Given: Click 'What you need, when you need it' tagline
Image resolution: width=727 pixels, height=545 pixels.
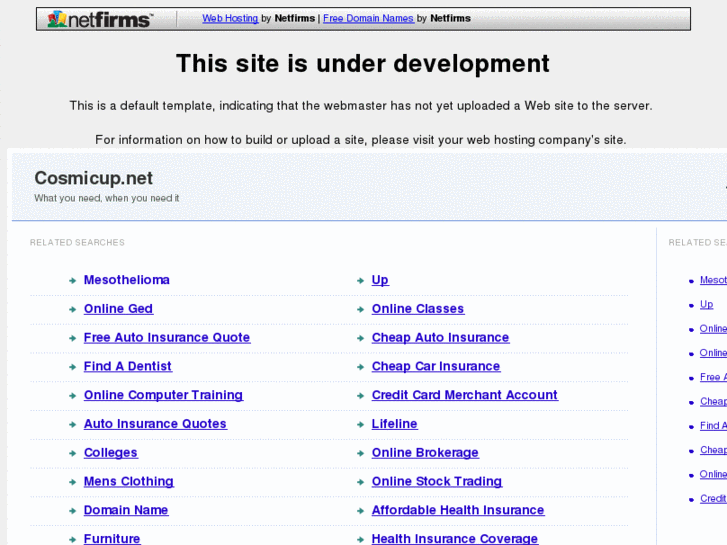Looking at the screenshot, I should click(x=107, y=198).
